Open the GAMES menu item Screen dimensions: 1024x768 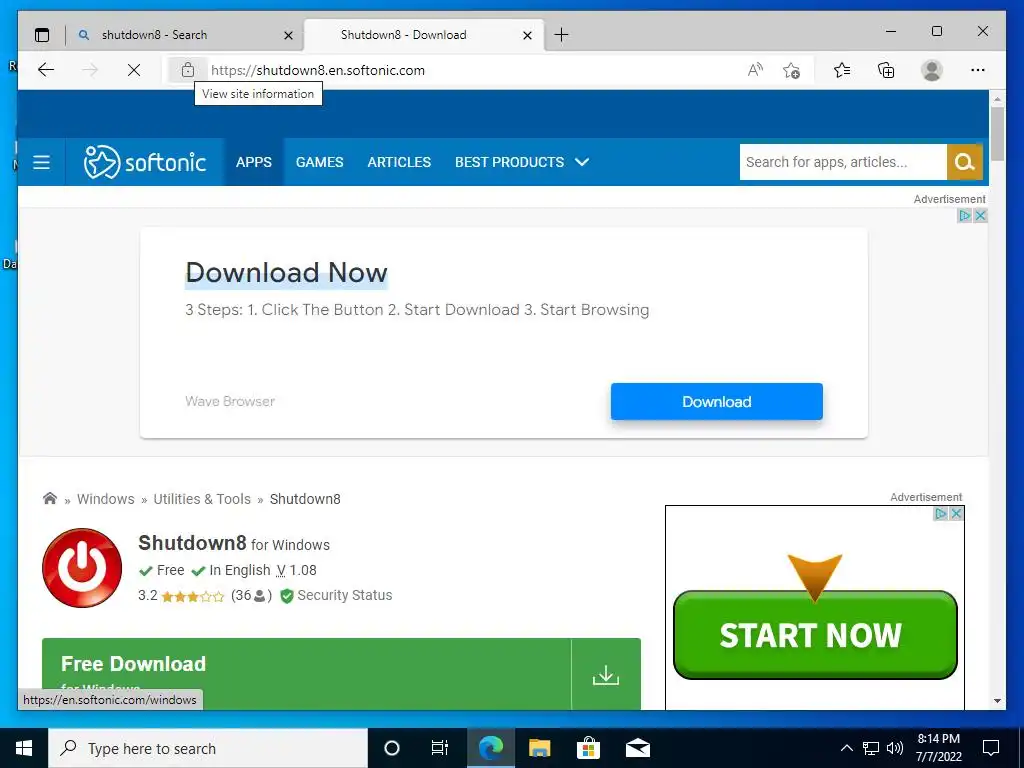[x=319, y=162]
